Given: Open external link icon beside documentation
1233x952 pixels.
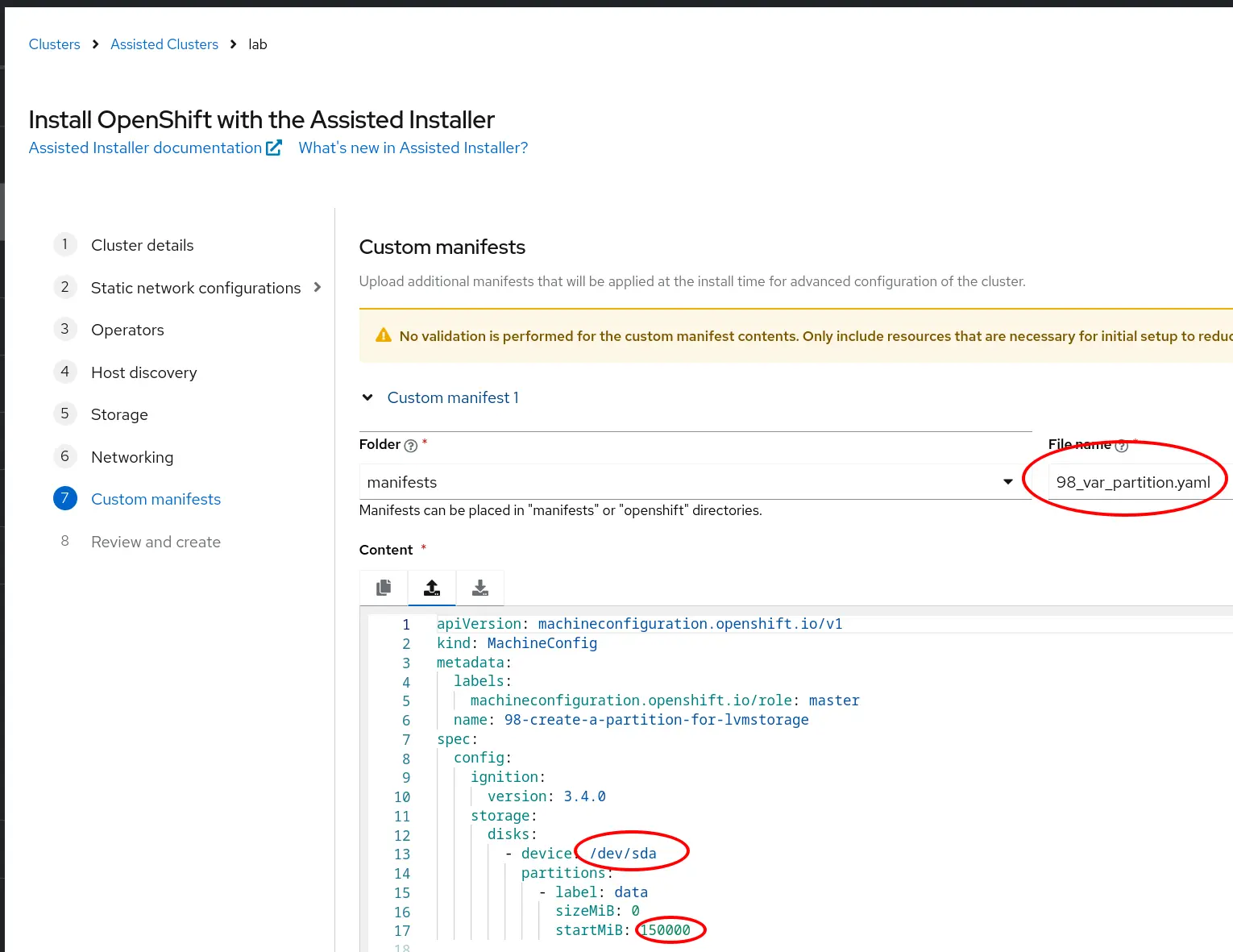Looking at the screenshot, I should (x=274, y=148).
